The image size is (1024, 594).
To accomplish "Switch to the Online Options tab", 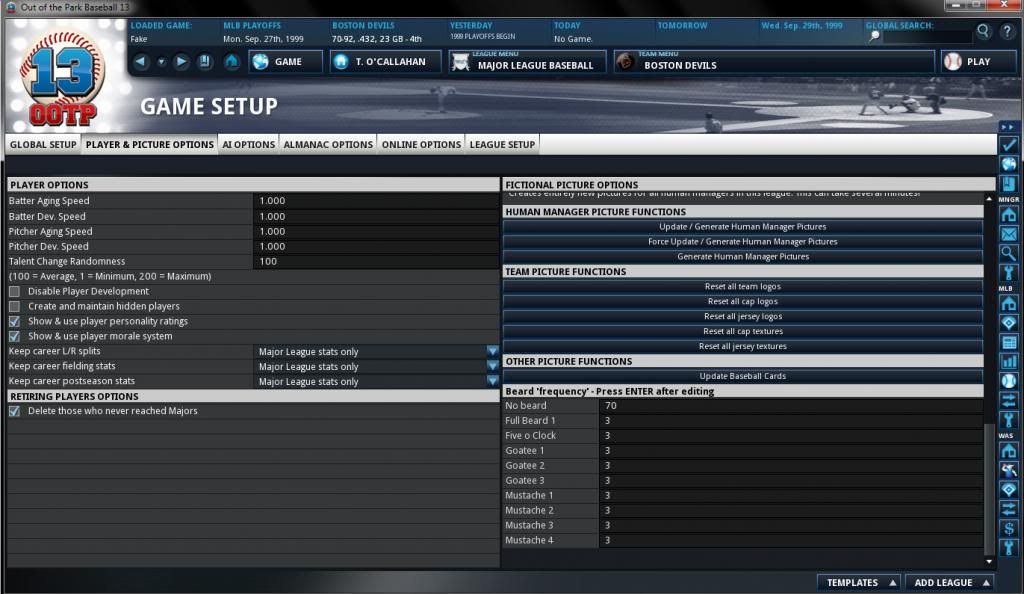I will coord(421,144).
